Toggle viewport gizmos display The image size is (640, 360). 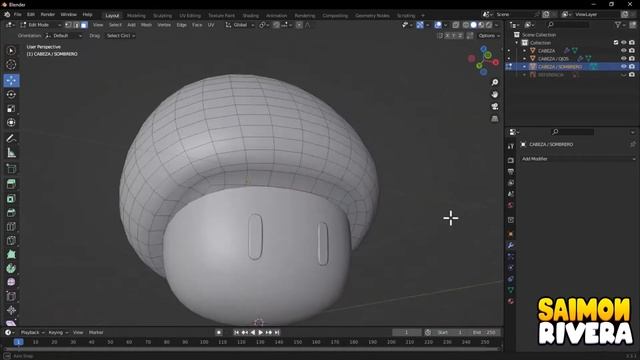(420, 25)
